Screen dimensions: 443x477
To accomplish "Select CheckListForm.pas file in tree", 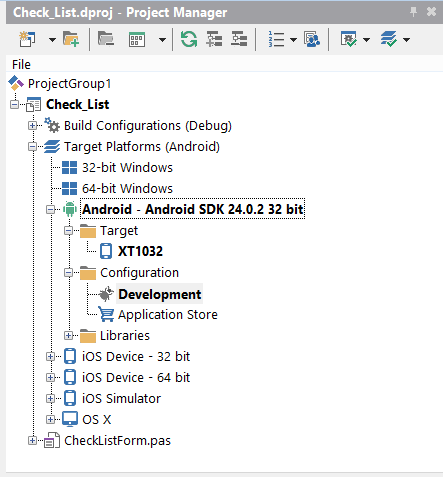I will tap(117, 441).
